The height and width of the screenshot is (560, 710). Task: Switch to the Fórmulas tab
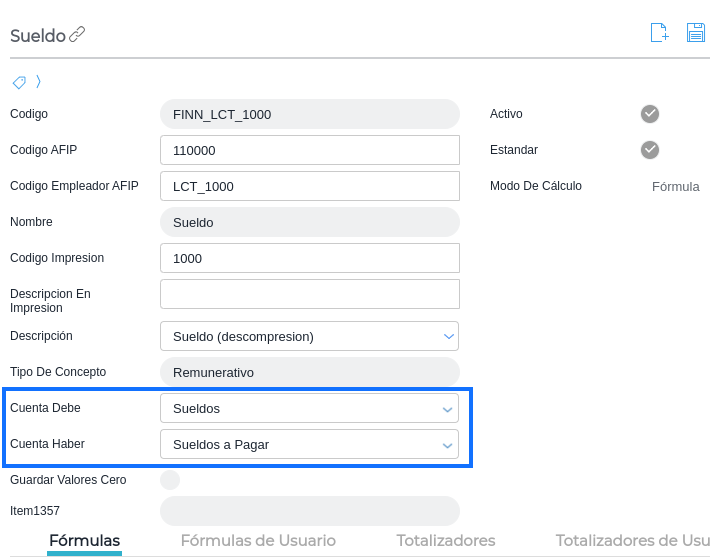click(85, 541)
